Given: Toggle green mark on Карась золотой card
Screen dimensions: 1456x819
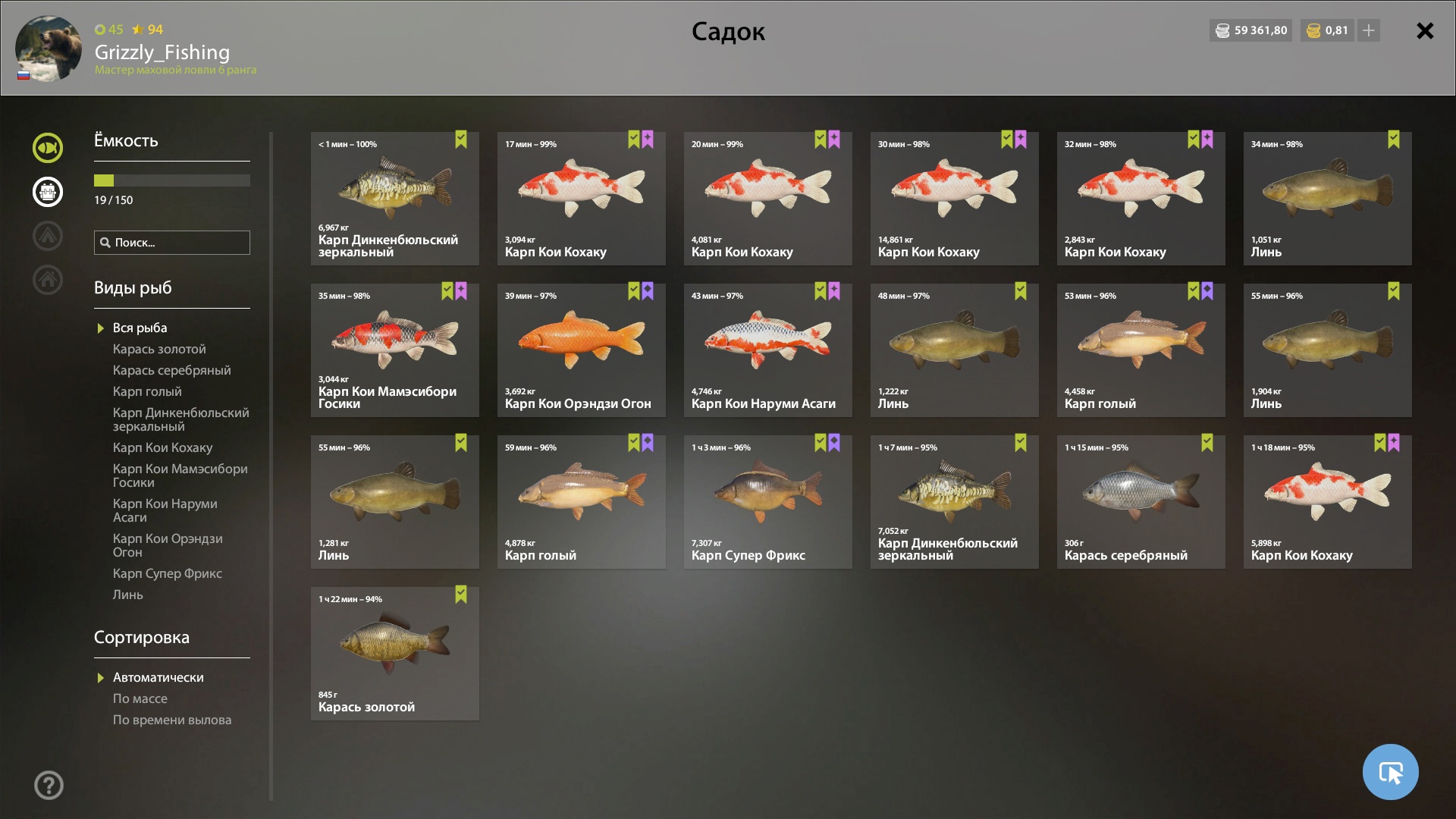Looking at the screenshot, I should [461, 595].
